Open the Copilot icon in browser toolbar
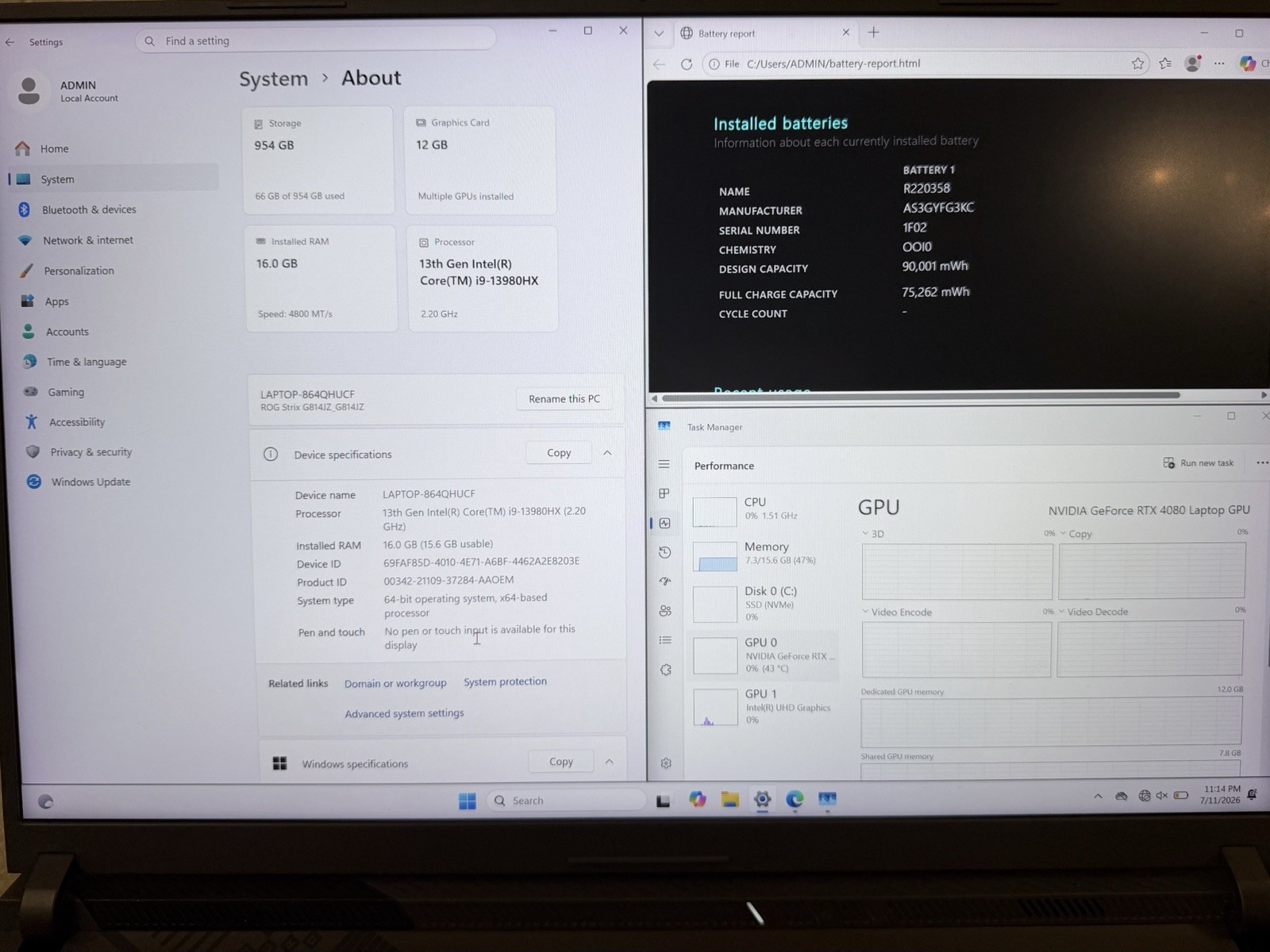1270x952 pixels. (1248, 63)
